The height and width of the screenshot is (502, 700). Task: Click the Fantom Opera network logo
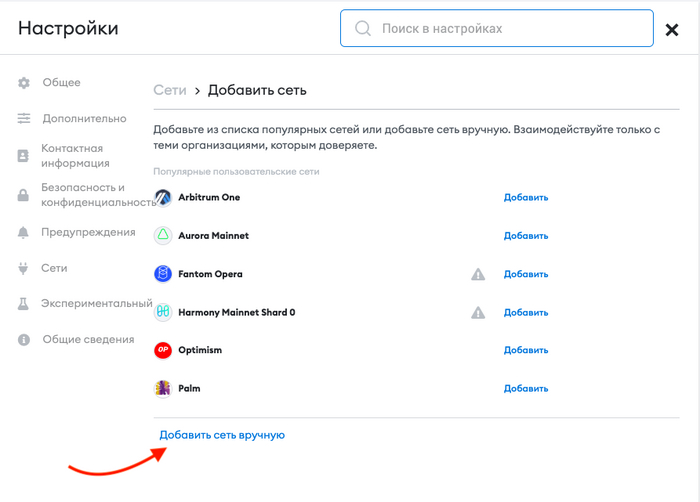pos(163,274)
